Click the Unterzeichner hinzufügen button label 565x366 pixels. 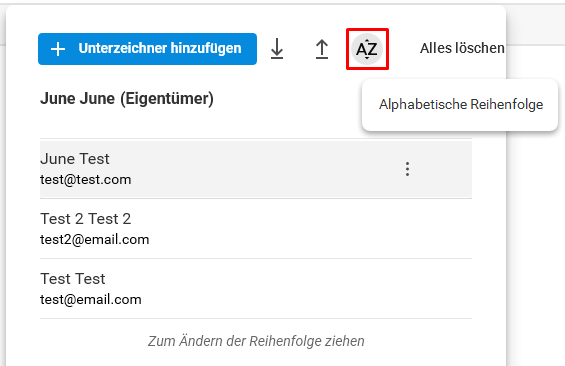point(160,48)
